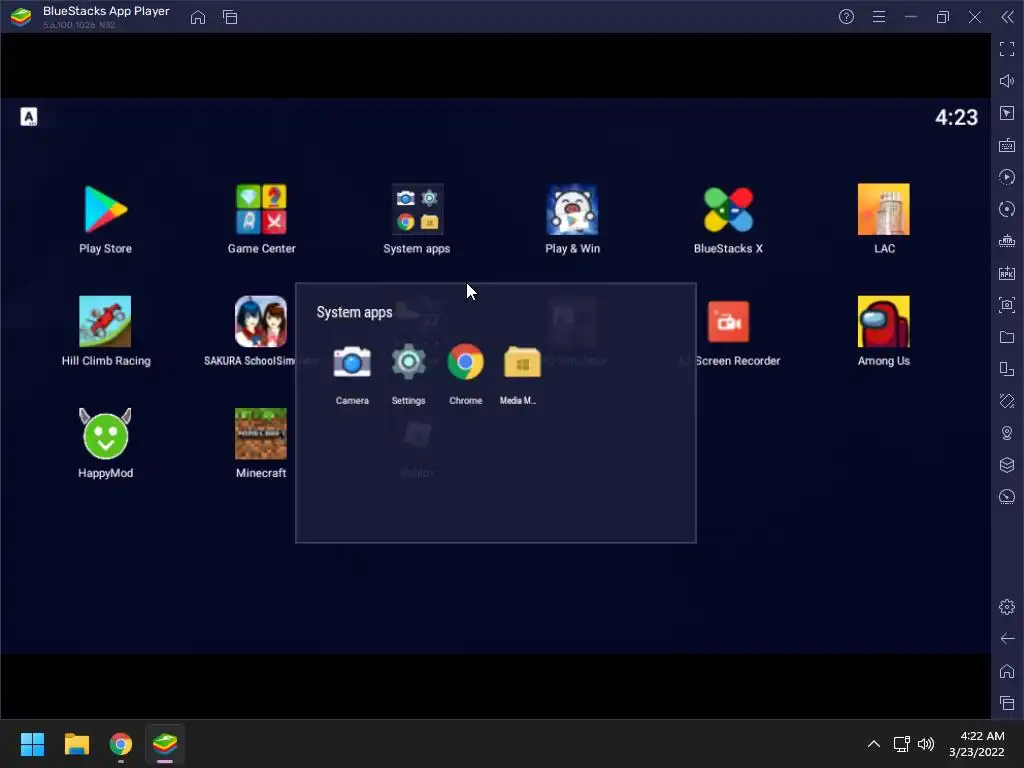
Task: Open the System apps folder icon
Action: pos(417,210)
